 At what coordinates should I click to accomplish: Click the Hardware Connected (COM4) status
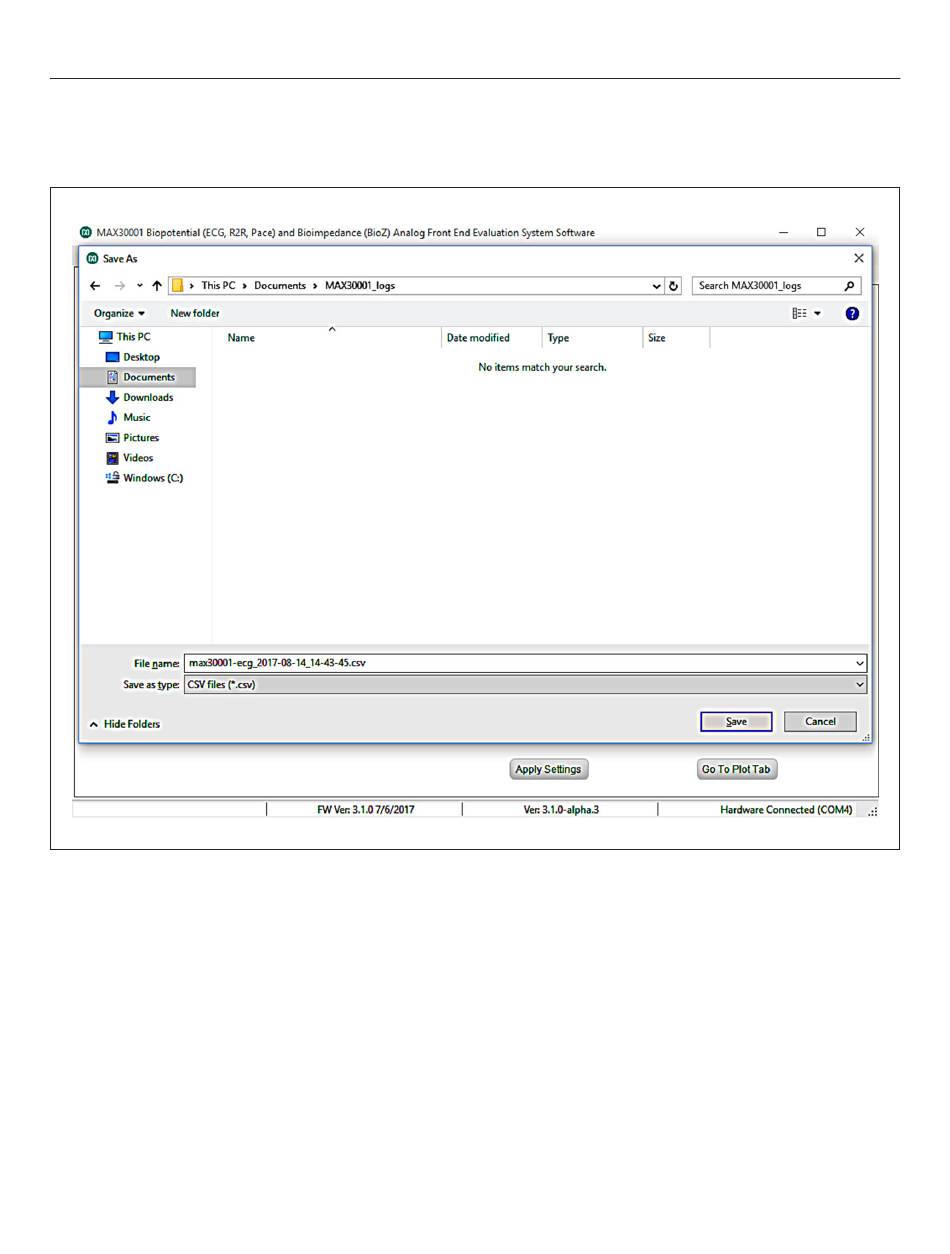coord(786,810)
